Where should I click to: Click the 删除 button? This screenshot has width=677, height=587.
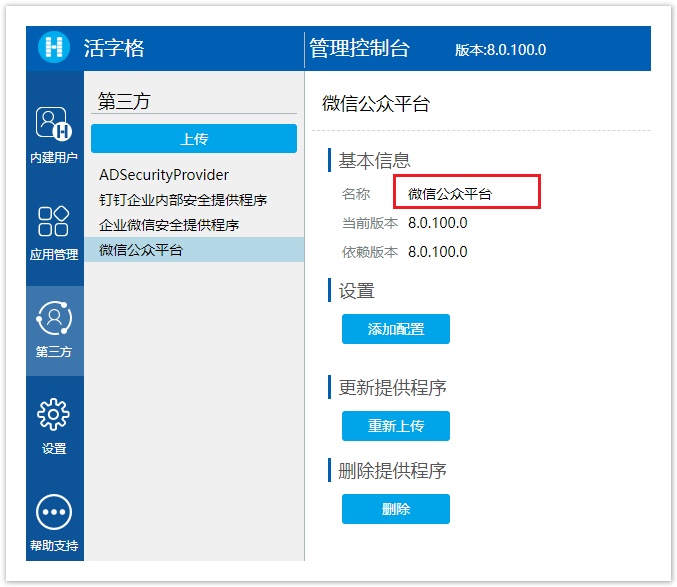point(395,509)
